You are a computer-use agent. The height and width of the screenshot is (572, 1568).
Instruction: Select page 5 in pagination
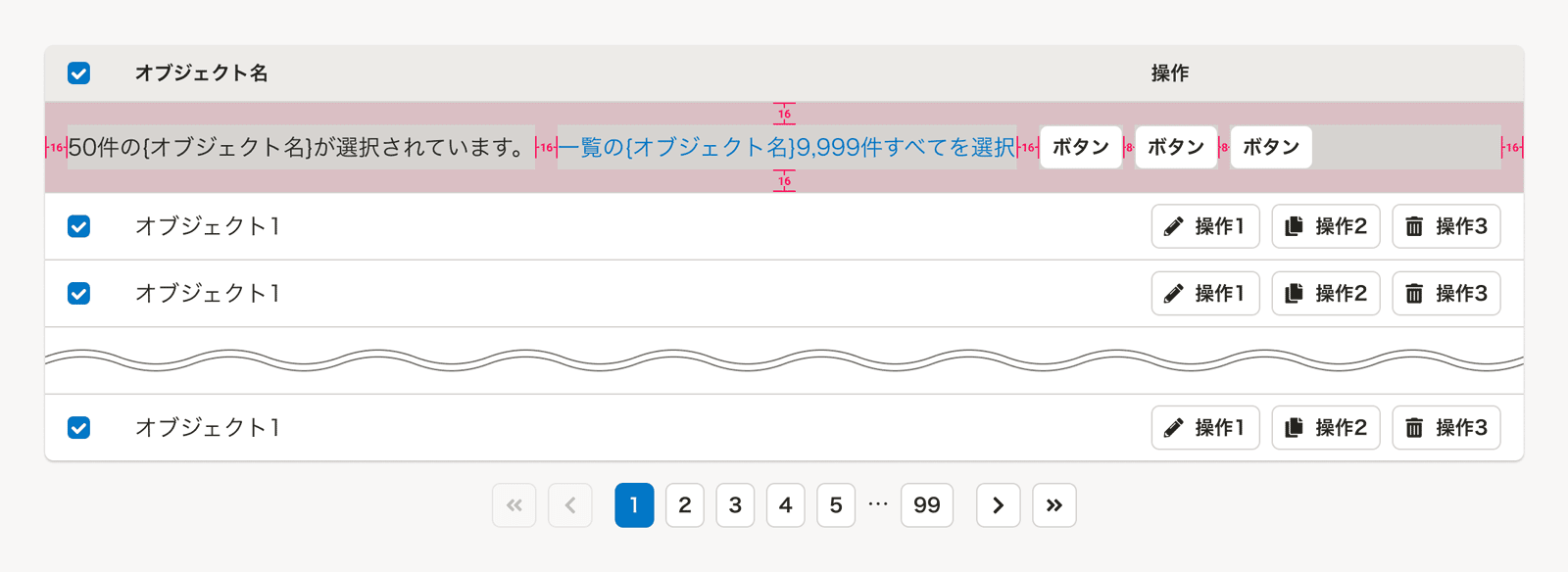point(836,505)
